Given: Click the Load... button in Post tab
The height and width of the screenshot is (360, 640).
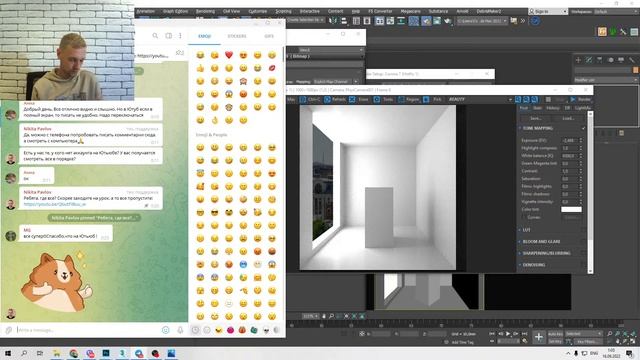Looking at the screenshot, I should point(569,118).
